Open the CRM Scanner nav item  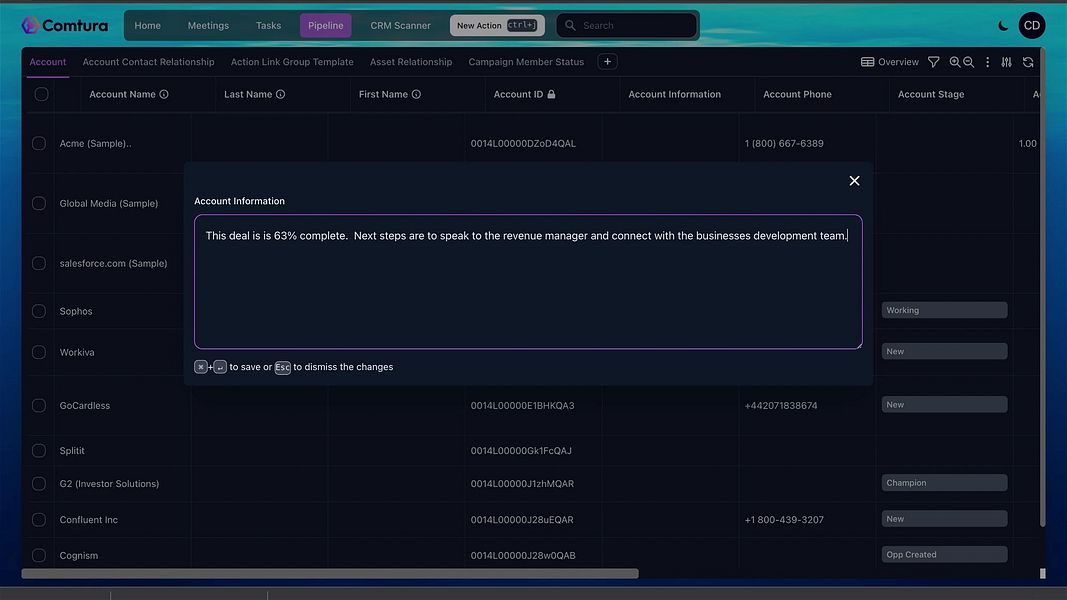click(x=400, y=25)
